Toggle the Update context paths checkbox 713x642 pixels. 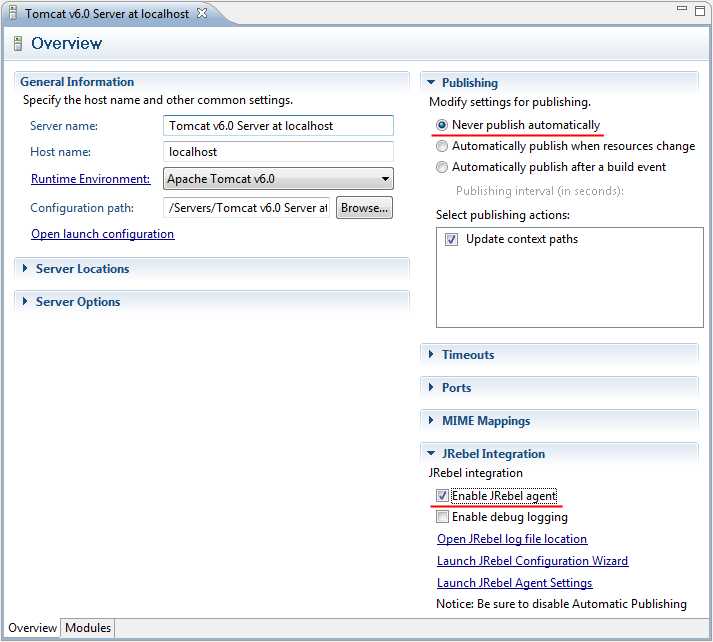pyautogui.click(x=451, y=239)
